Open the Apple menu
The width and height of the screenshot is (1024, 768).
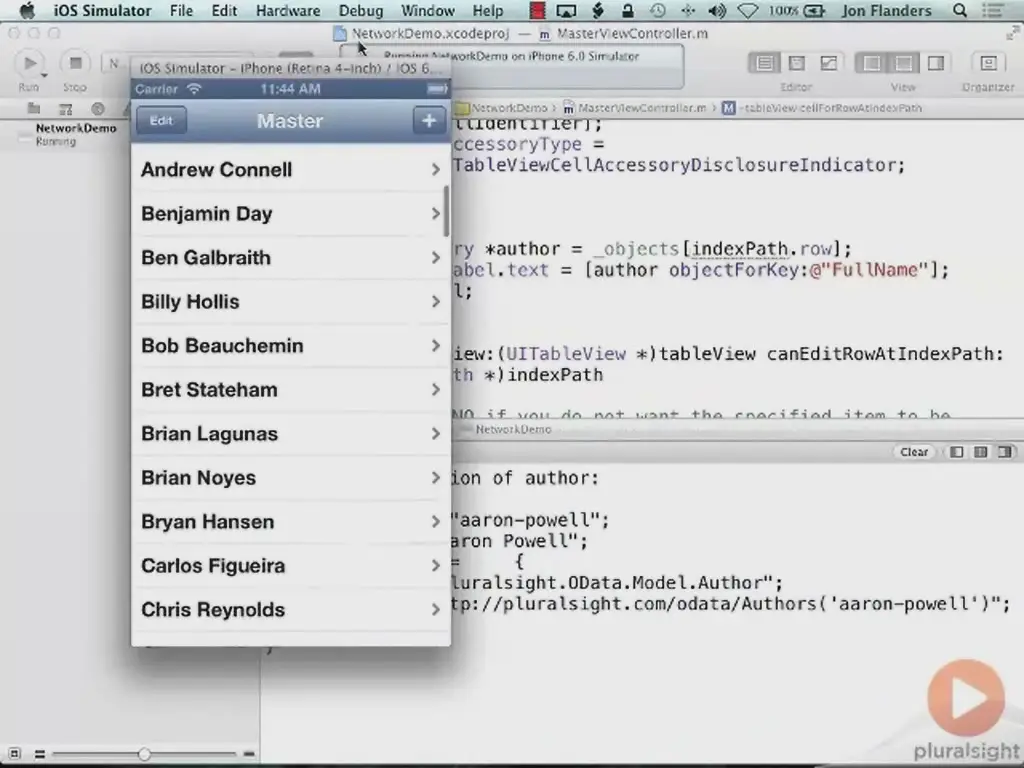click(x=27, y=10)
